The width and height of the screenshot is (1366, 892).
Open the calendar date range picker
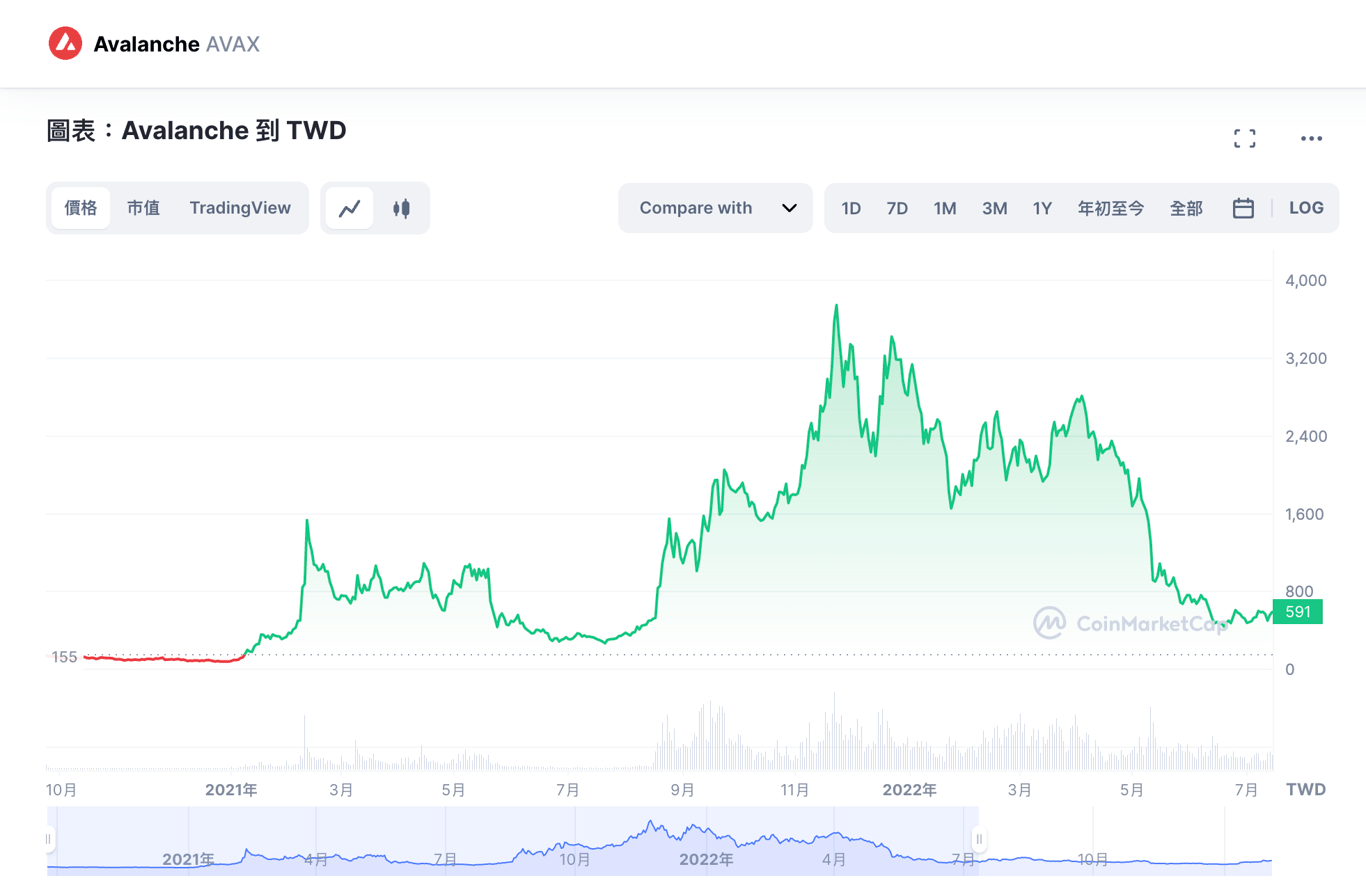[x=1243, y=208]
